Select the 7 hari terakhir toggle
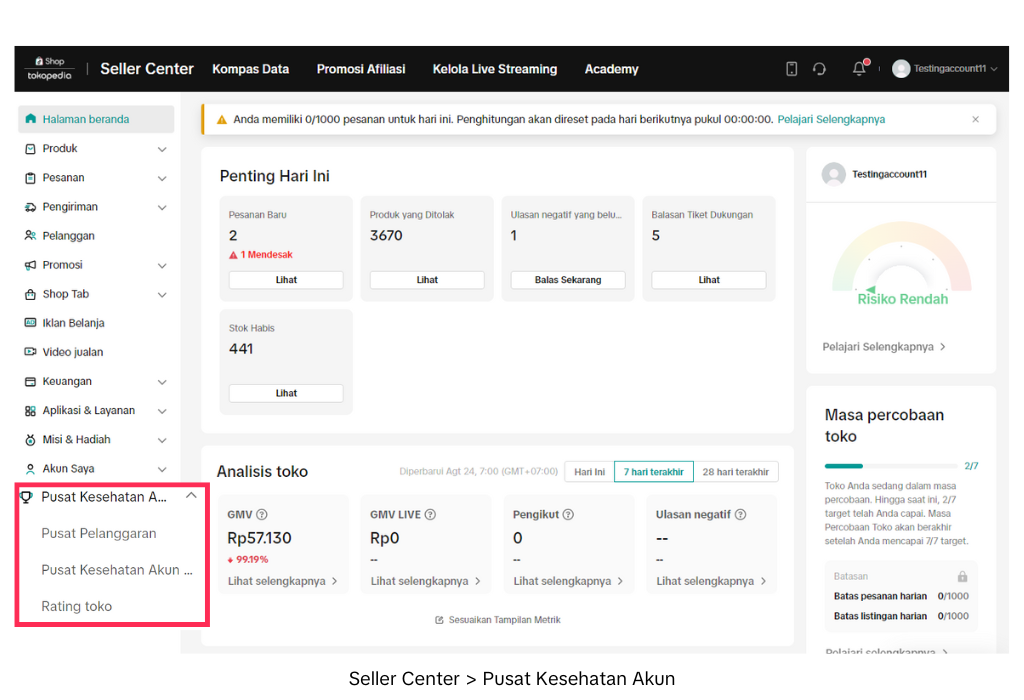The width and height of the screenshot is (1024, 700). tap(653, 472)
